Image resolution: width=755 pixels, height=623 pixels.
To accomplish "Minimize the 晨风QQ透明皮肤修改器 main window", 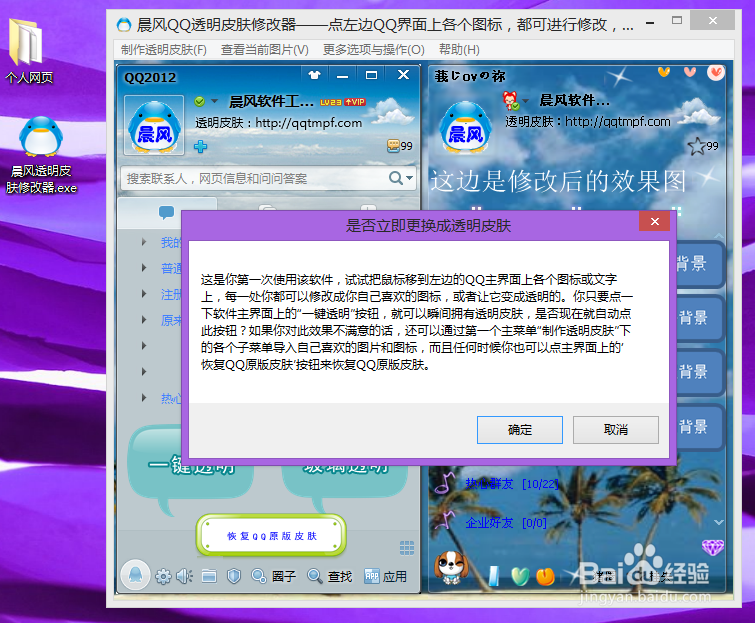I will coord(650,23).
